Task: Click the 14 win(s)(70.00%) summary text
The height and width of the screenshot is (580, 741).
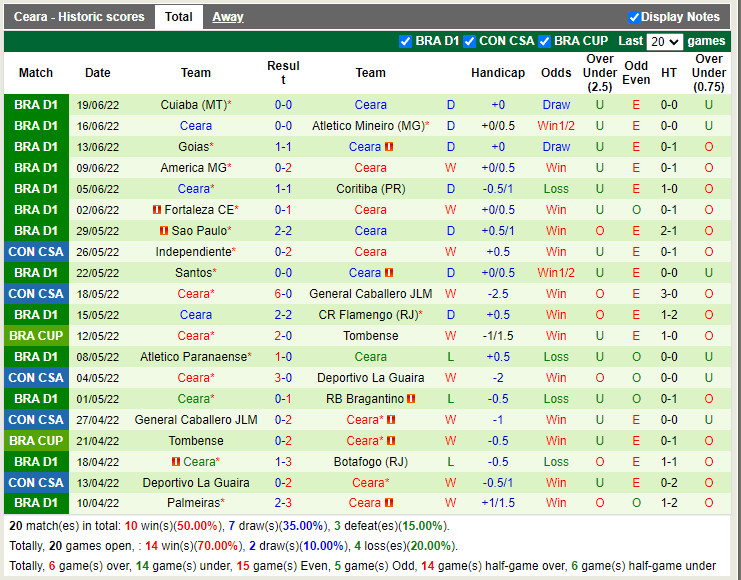Action: coord(194,546)
